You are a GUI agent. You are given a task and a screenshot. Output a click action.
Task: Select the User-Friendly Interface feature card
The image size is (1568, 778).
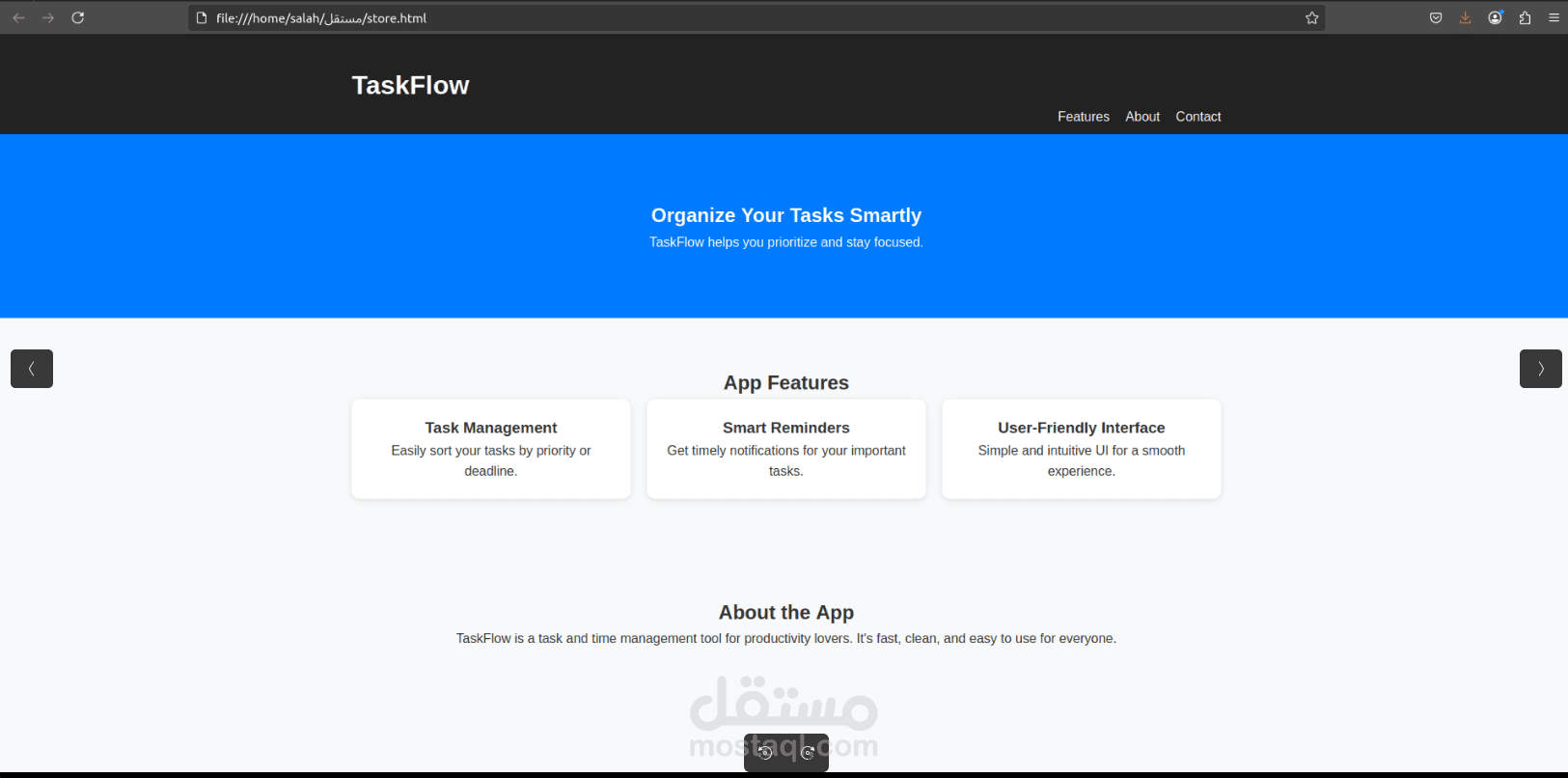[x=1082, y=449]
